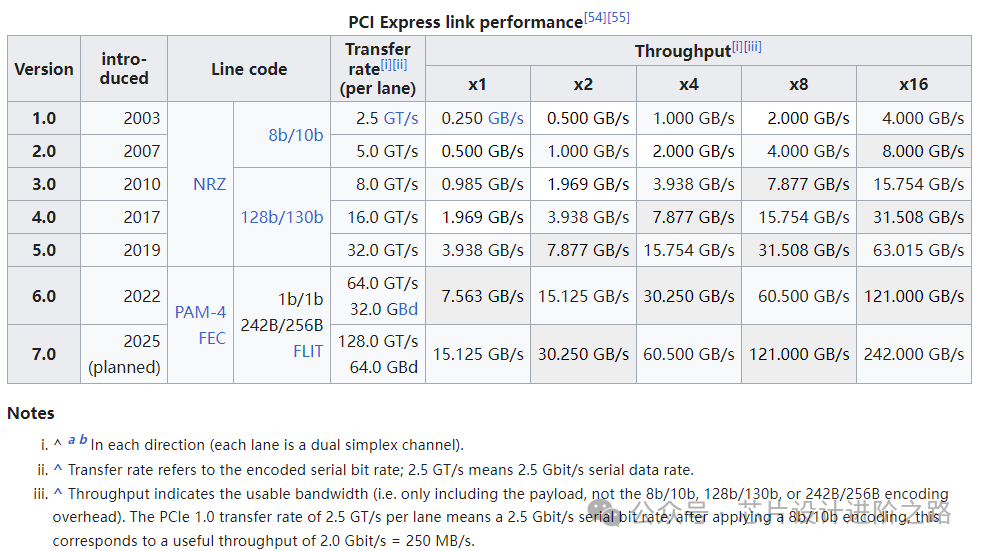Viewport: 982px width, 551px height.
Task: Select the 242.000 GB/s table cell
Action: click(914, 354)
